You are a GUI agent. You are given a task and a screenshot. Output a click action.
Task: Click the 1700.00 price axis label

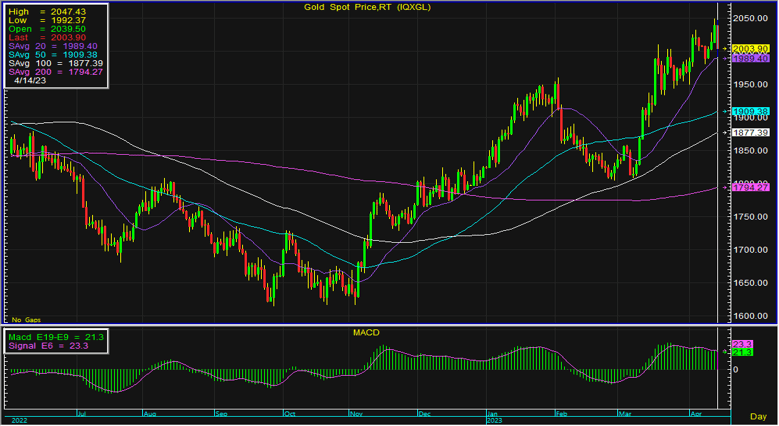[751, 250]
